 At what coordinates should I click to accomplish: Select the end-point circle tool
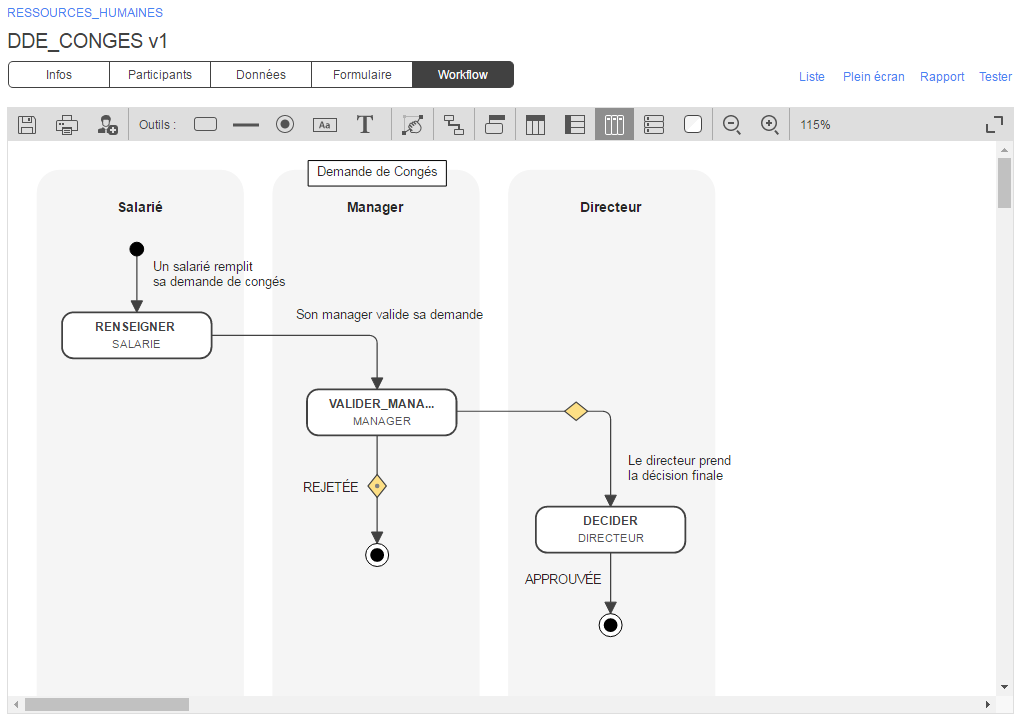285,125
